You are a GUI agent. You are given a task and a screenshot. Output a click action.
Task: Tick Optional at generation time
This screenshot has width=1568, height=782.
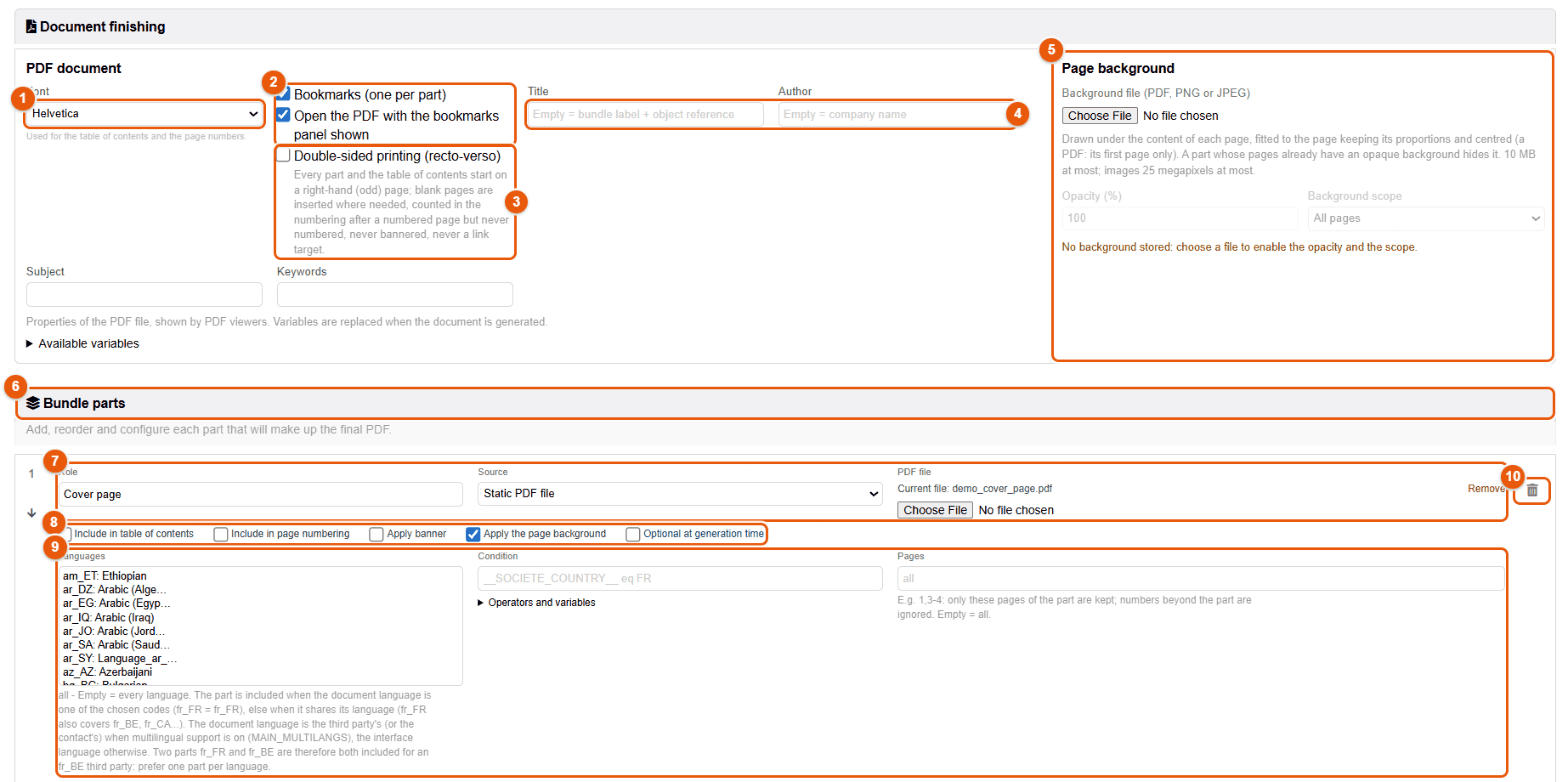coord(633,534)
